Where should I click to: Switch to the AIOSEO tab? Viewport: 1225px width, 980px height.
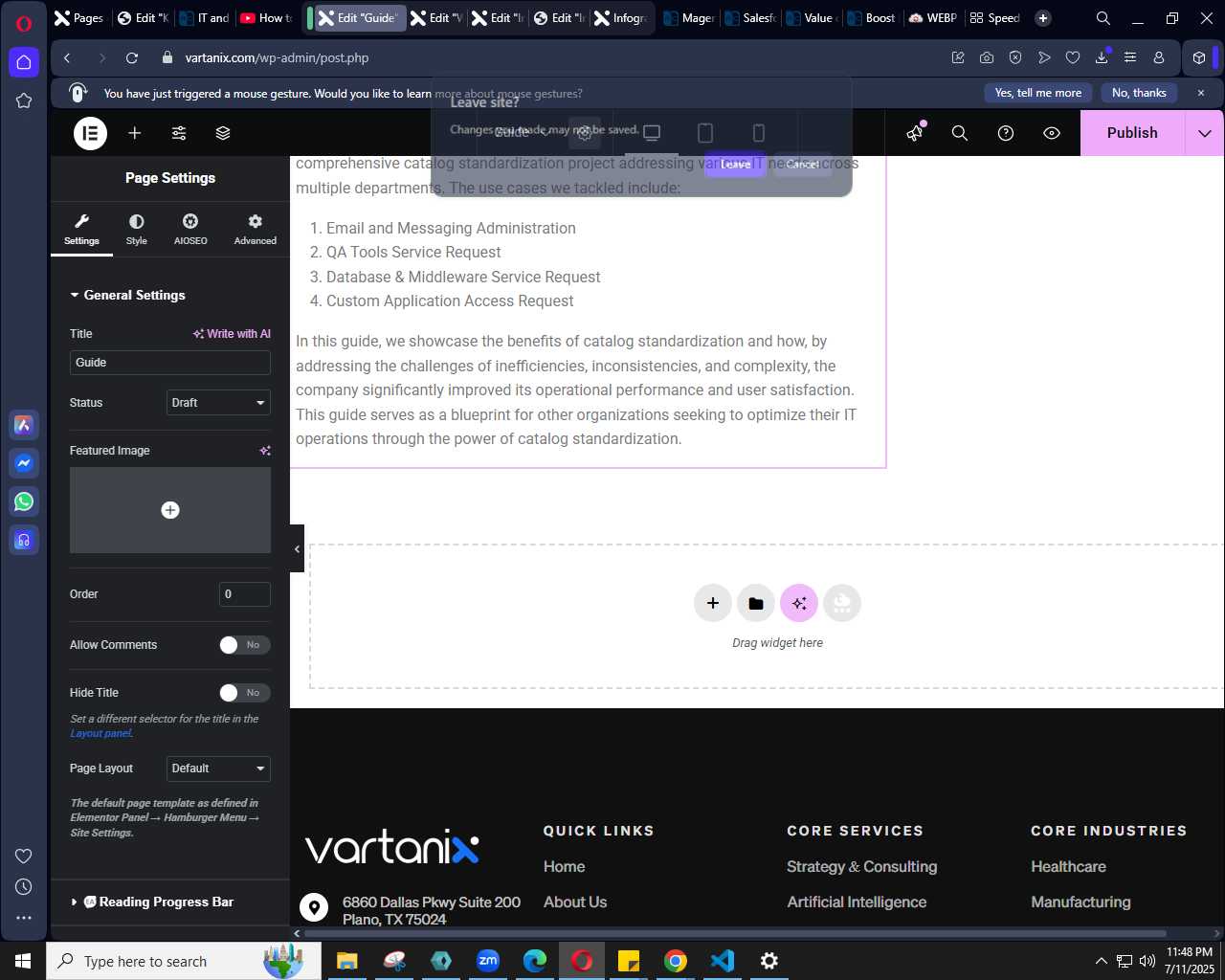[190, 230]
